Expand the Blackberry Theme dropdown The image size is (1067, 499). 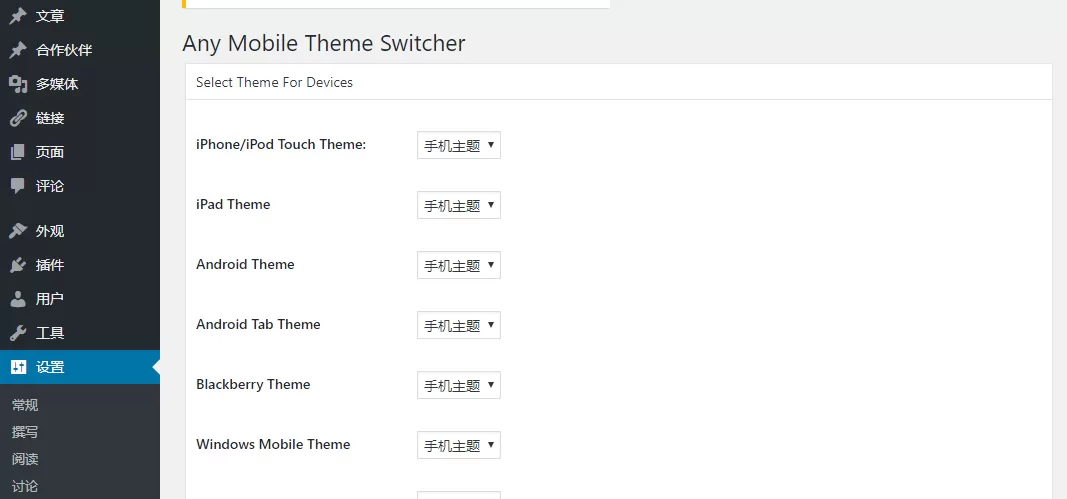pos(458,386)
